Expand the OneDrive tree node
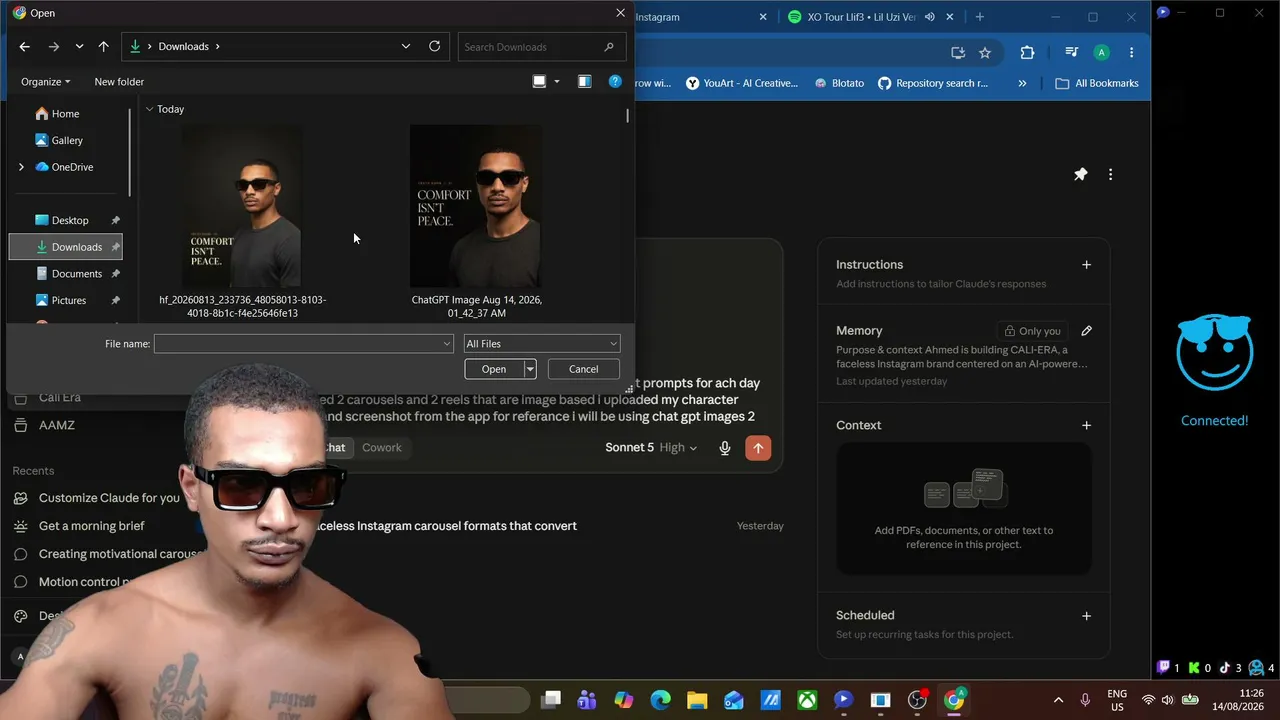 [21, 167]
